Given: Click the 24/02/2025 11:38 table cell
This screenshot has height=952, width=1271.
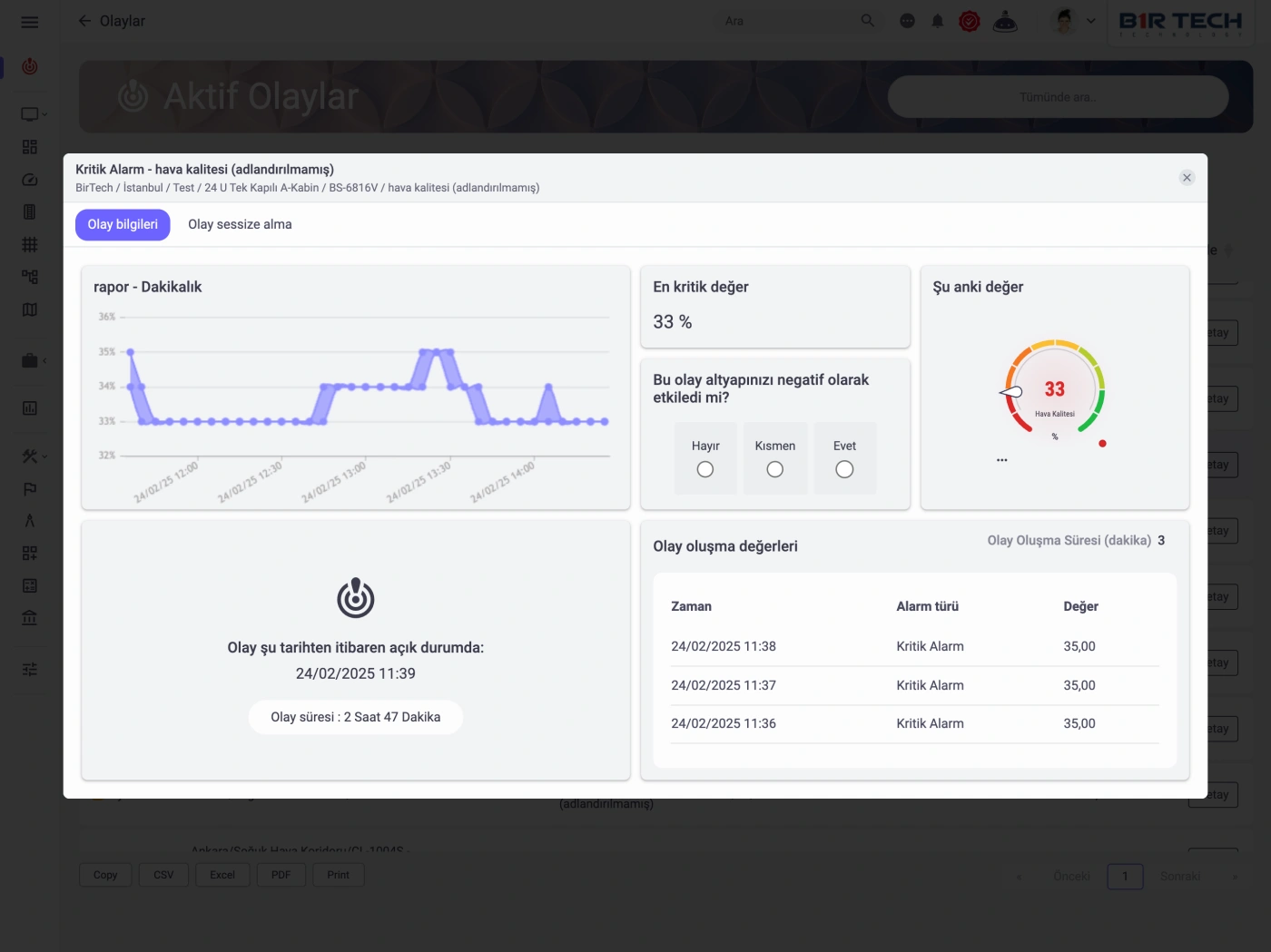Looking at the screenshot, I should click(x=724, y=646).
